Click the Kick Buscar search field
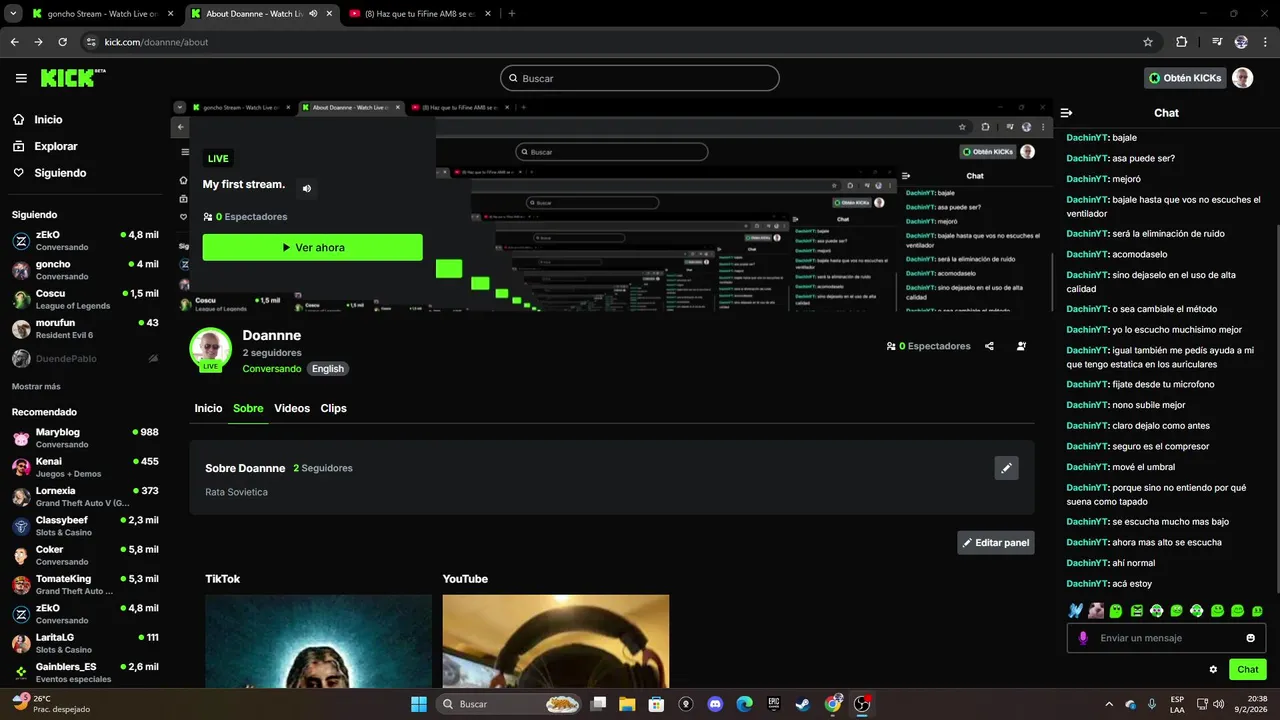1280x720 pixels. (640, 78)
